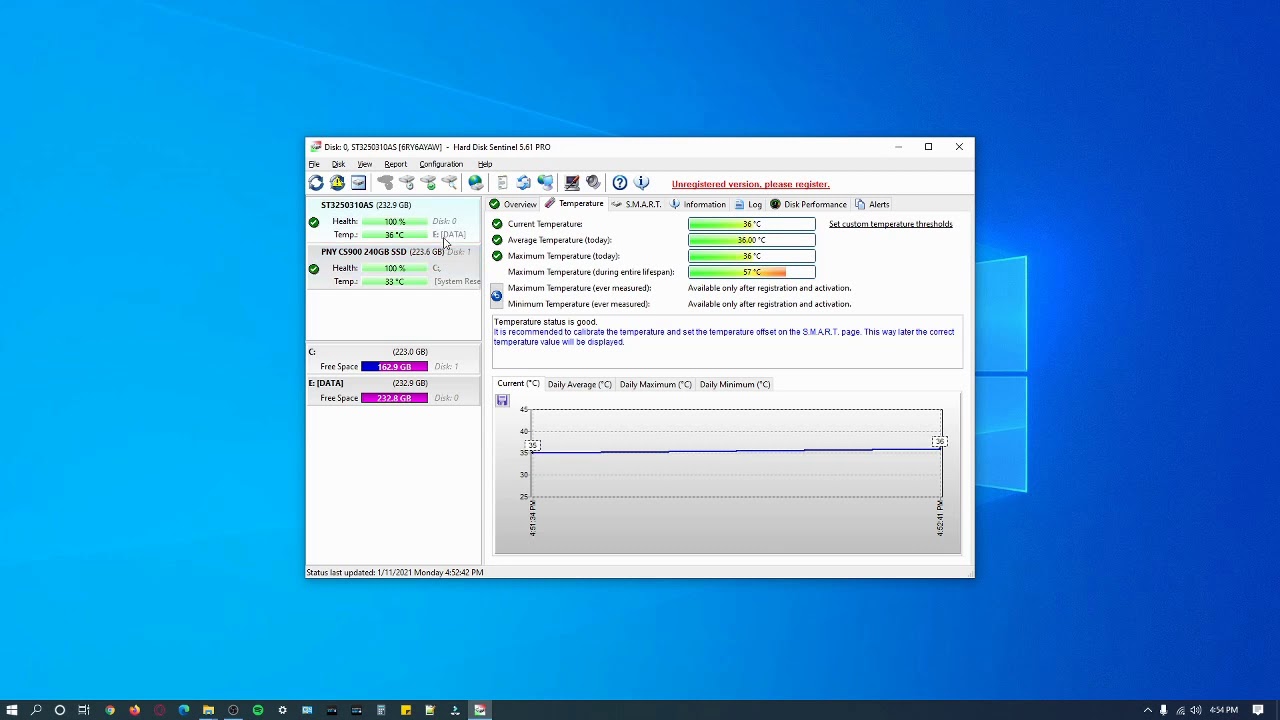
Task: Select the Temperature tab
Action: 574,204
